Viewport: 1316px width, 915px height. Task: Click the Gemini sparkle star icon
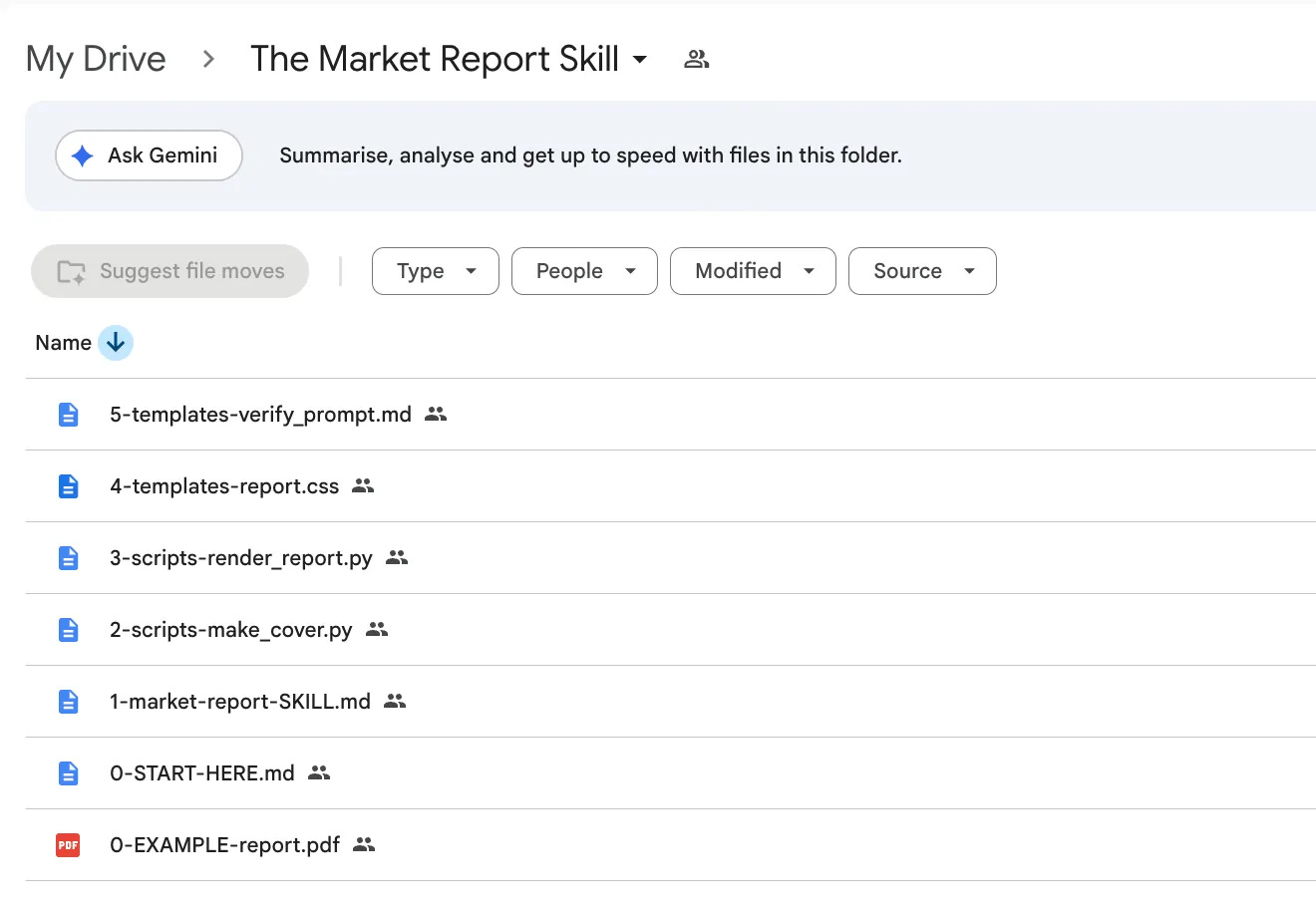(83, 155)
